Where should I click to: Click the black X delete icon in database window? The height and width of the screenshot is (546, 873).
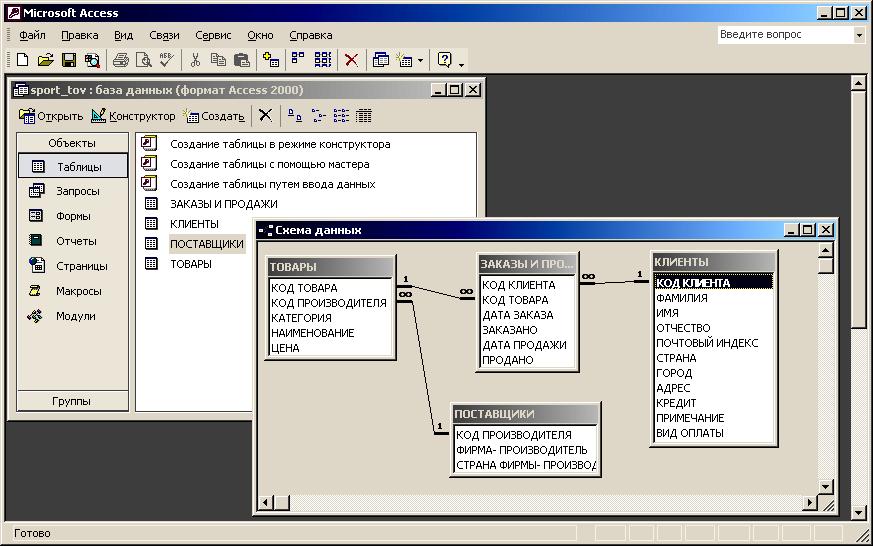266,115
